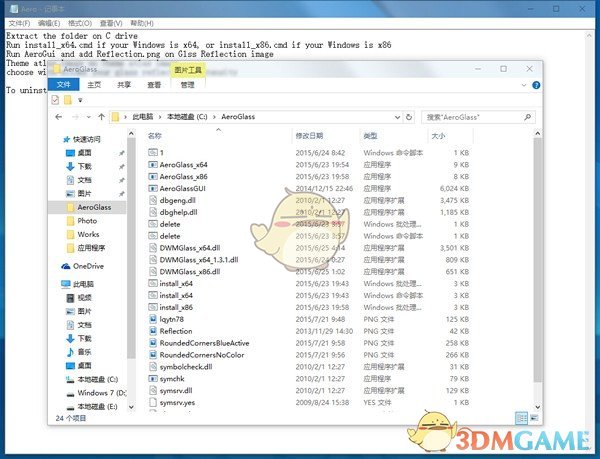Open the 管理 picture tools tab
The height and width of the screenshot is (459, 600).
(x=188, y=85)
